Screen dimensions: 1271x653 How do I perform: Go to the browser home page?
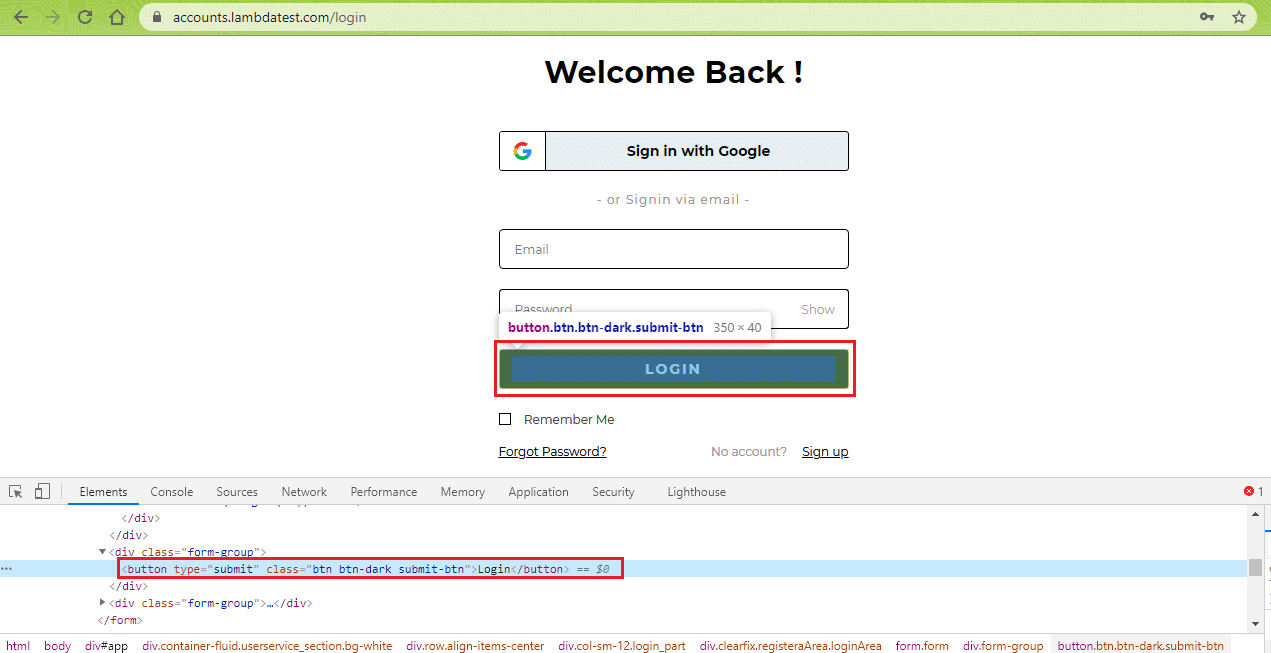coord(117,17)
